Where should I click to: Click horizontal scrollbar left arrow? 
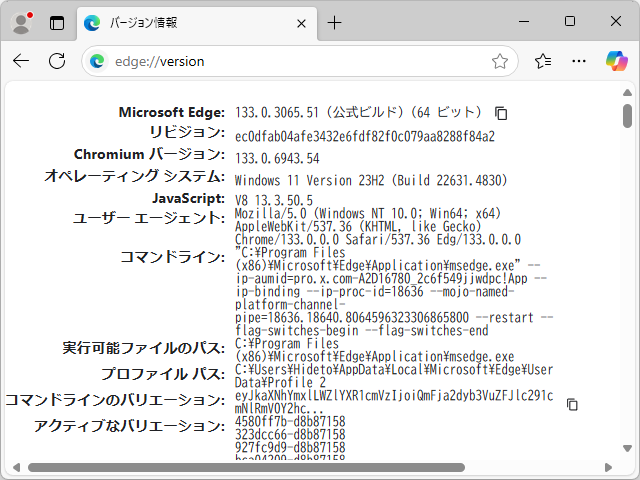(x=16, y=467)
